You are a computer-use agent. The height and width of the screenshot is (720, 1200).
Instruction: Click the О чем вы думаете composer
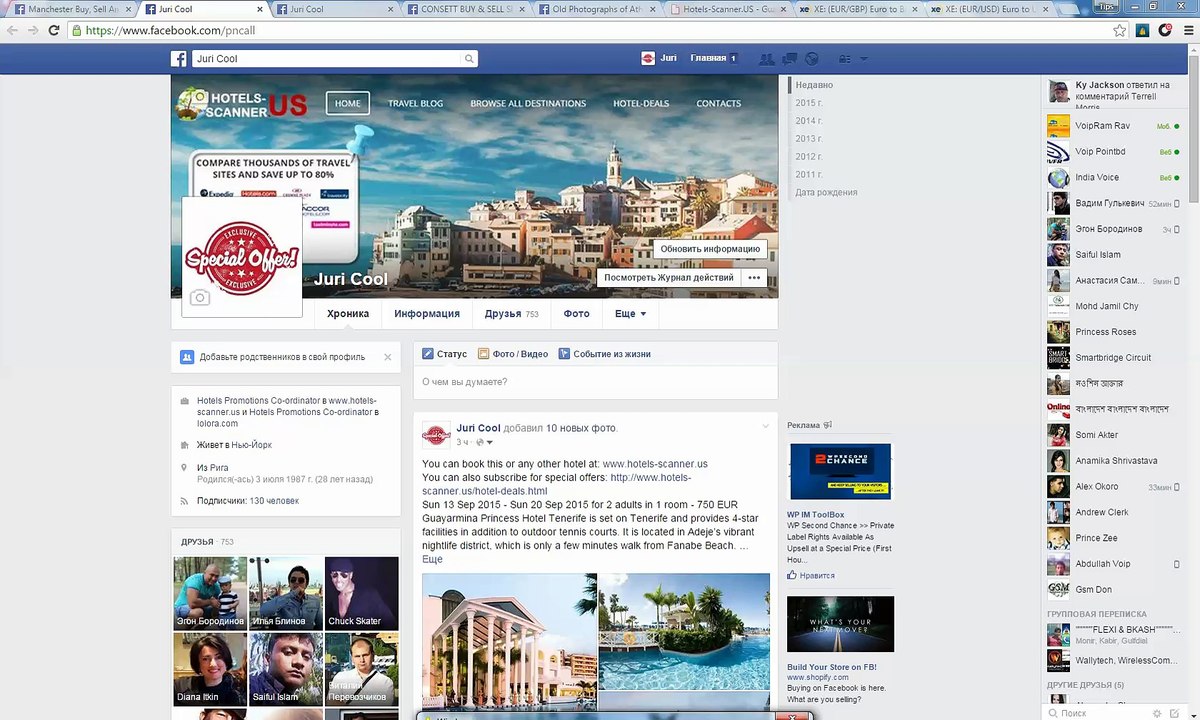(x=595, y=382)
